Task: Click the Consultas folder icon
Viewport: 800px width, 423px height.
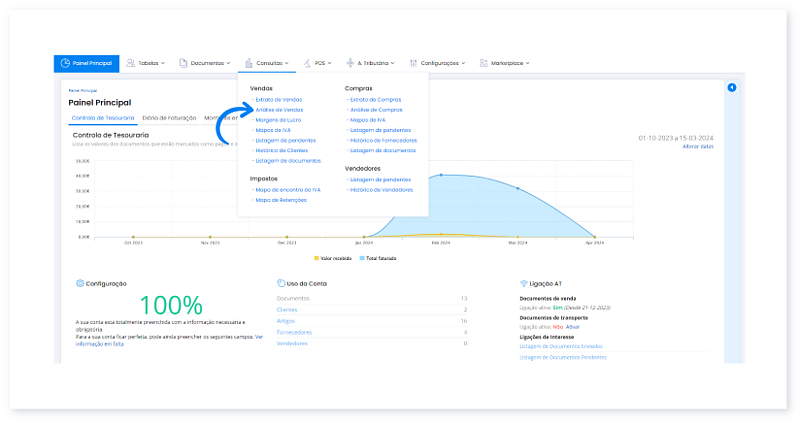Action: pyautogui.click(x=249, y=63)
